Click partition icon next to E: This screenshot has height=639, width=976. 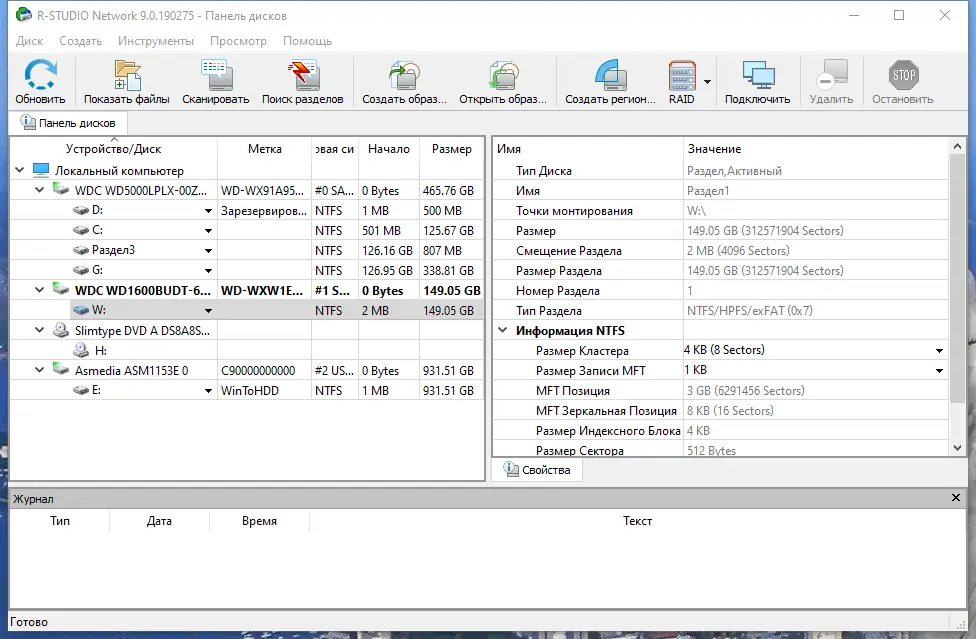click(x=81, y=390)
